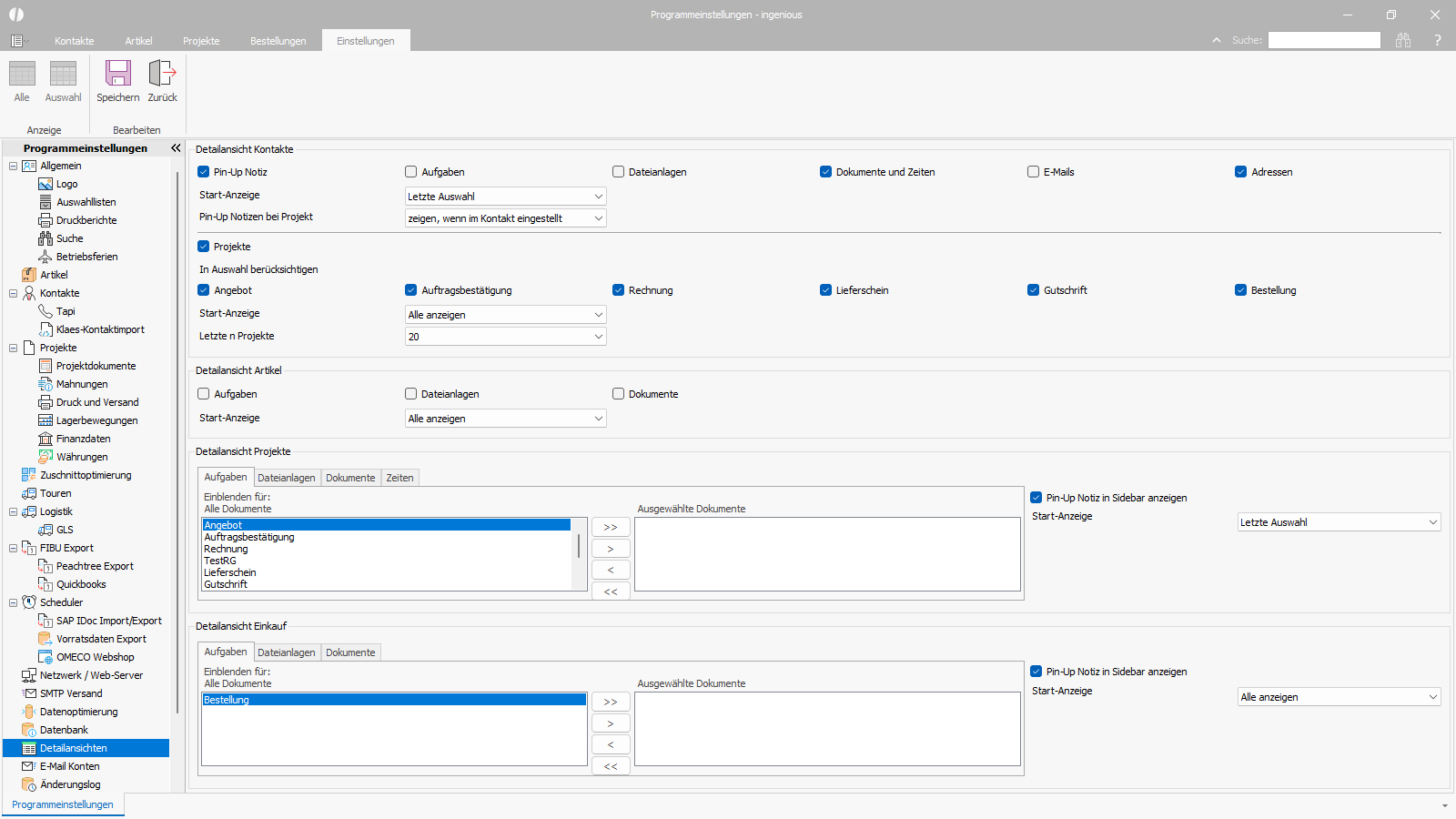Open the Zeiten tab in Detailansicht Projekte
This screenshot has width=1456, height=819.
click(x=399, y=478)
